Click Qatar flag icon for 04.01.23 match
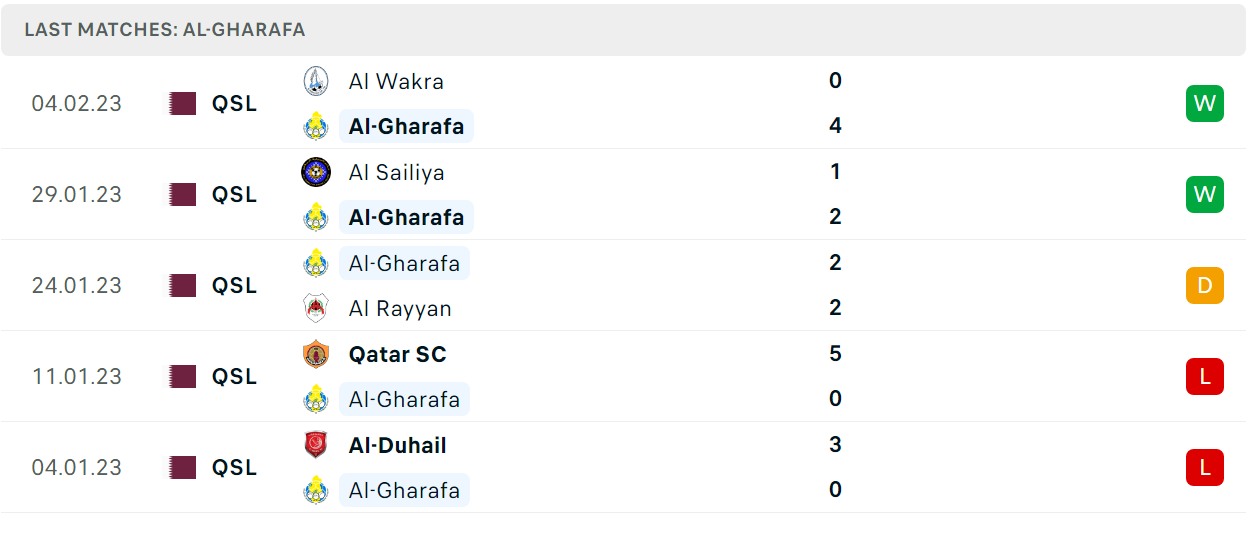 pyautogui.click(x=183, y=467)
